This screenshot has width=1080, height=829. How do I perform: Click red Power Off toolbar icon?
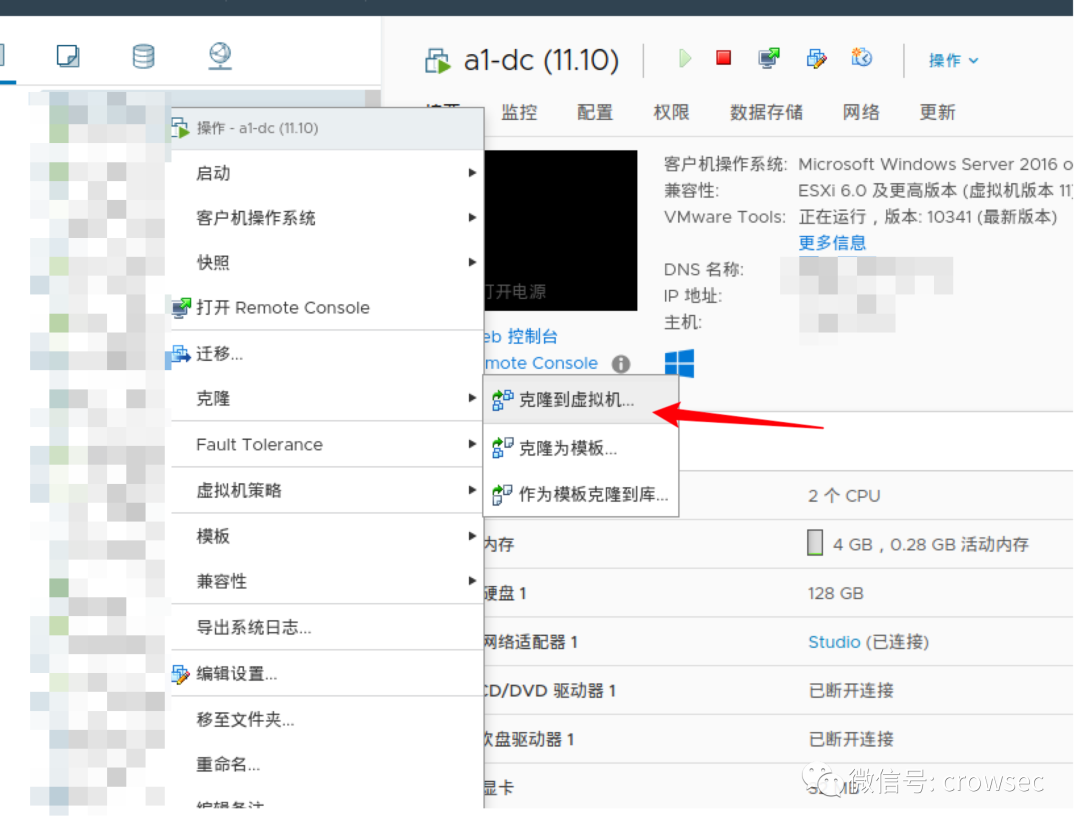pos(723,58)
